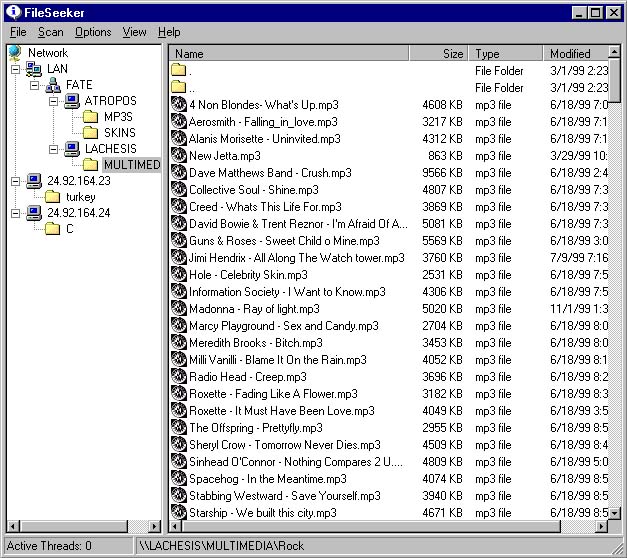Collapse the FATE workgroup node
The height and width of the screenshot is (558, 627).
click(34, 85)
